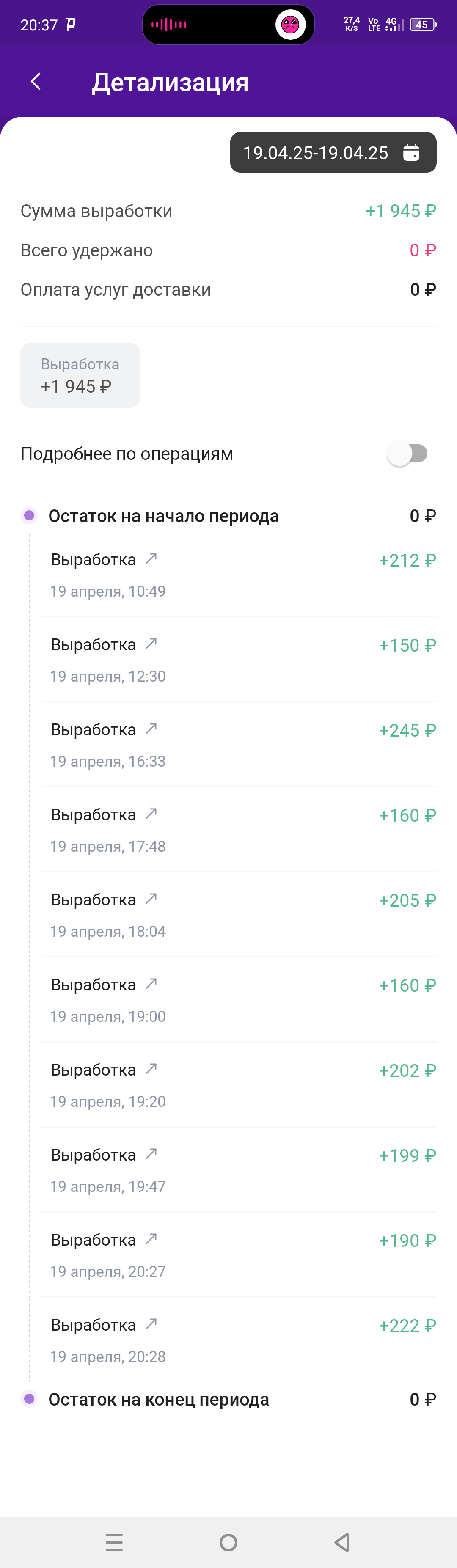Image resolution: width=457 pixels, height=1568 pixels.
Task: Tap the audio recording pill in status bar
Action: pos(228,25)
